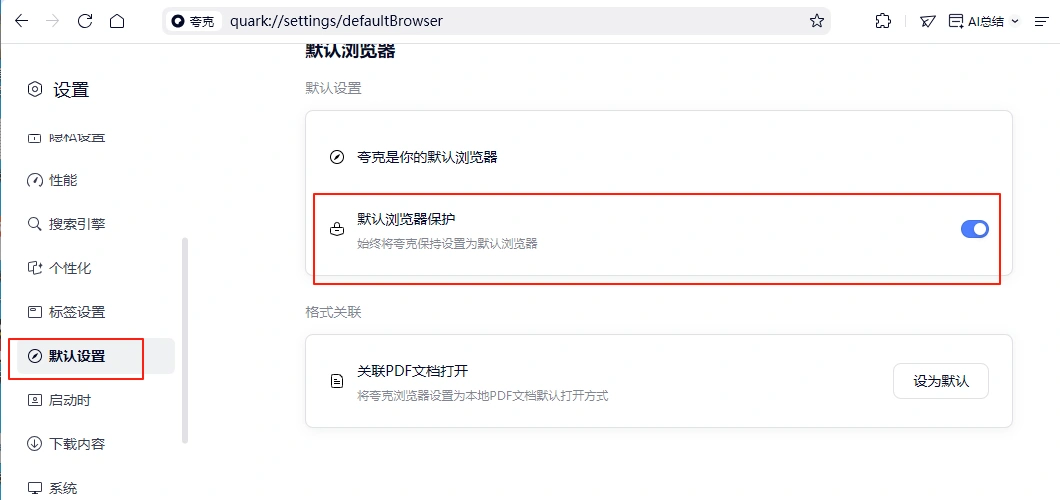Reload the current settings page

[x=85, y=21]
